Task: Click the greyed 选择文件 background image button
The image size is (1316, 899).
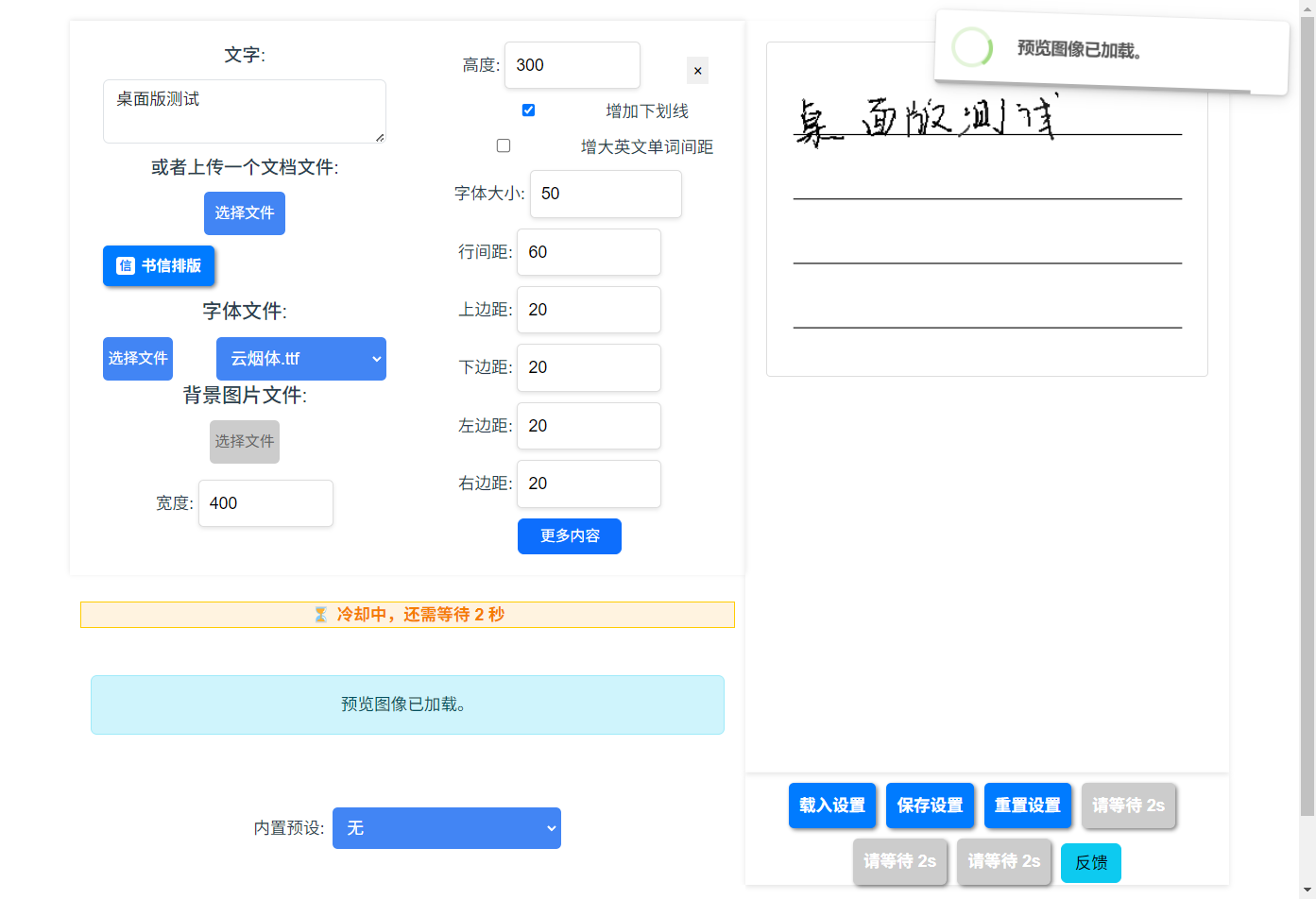Action: coord(245,442)
